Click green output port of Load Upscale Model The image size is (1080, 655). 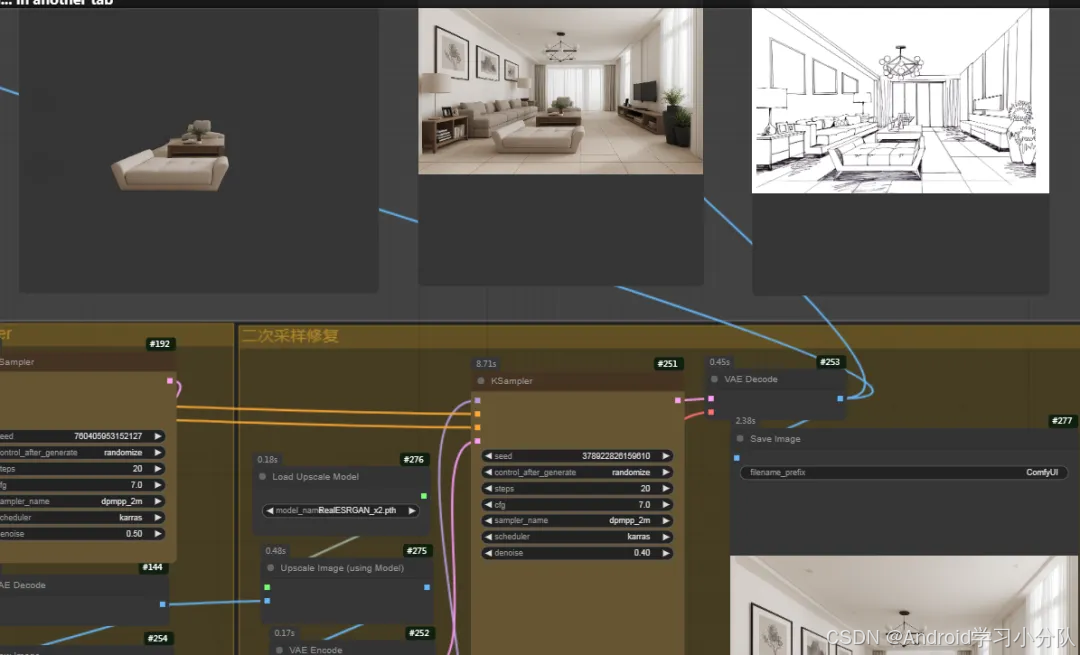424,496
